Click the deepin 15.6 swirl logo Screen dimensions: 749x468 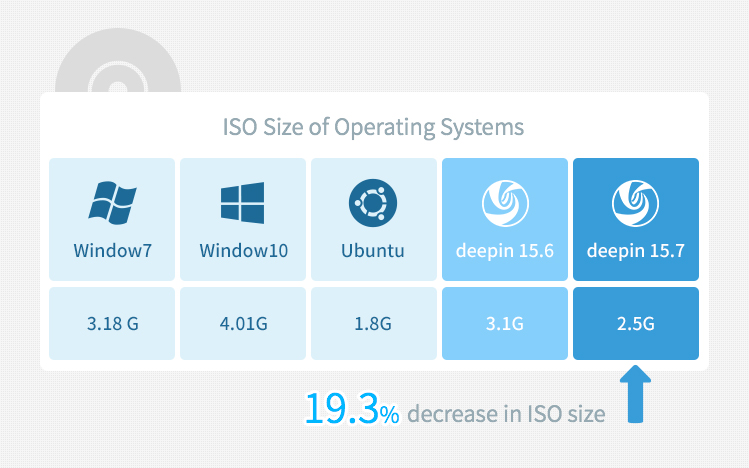(x=505, y=203)
